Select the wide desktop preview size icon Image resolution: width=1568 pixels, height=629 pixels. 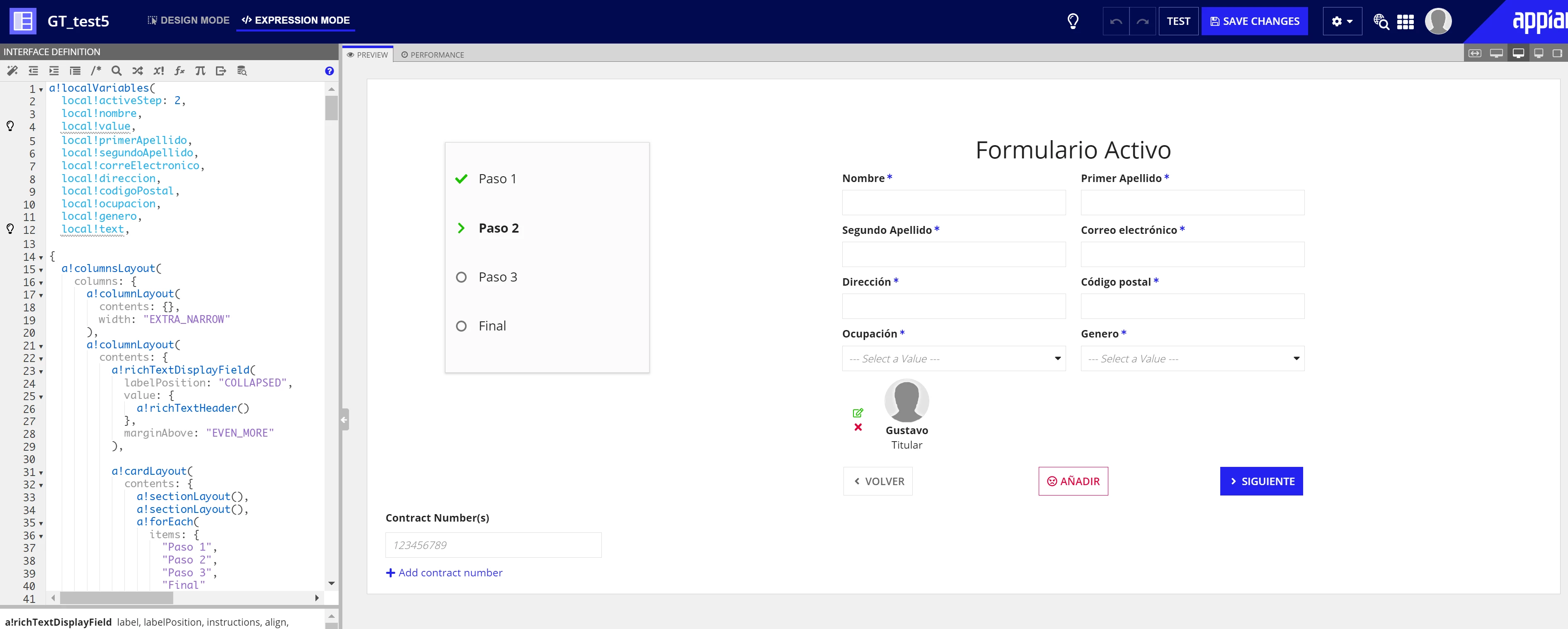(1496, 53)
